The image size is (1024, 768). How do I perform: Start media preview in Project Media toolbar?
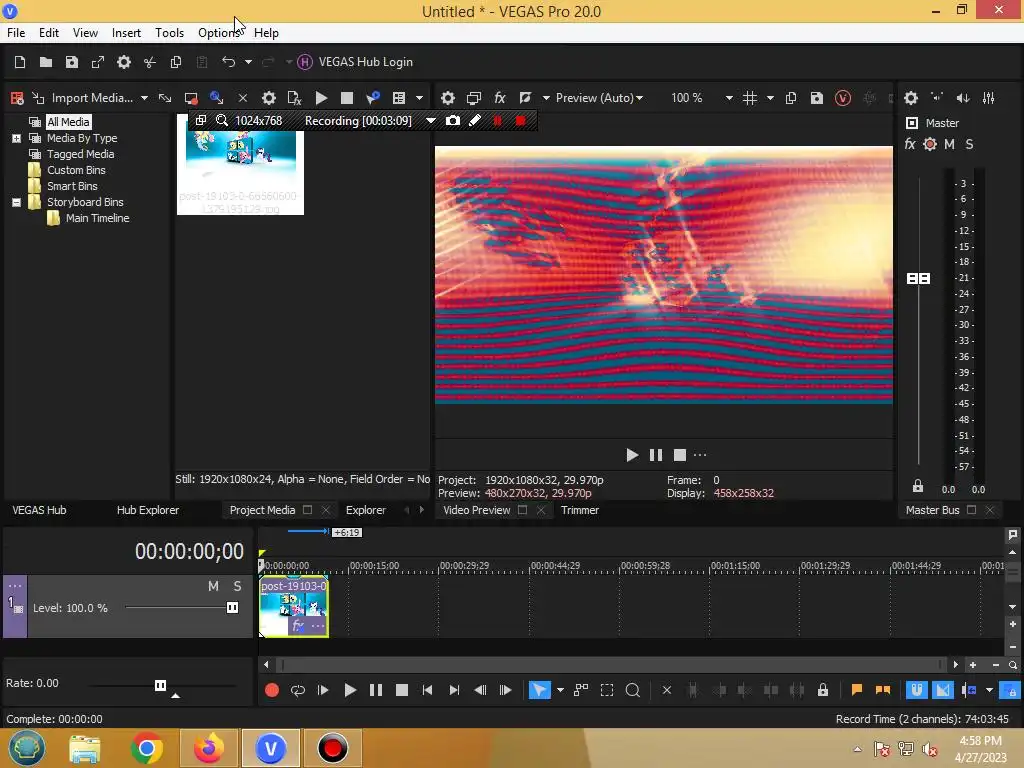[x=321, y=98]
